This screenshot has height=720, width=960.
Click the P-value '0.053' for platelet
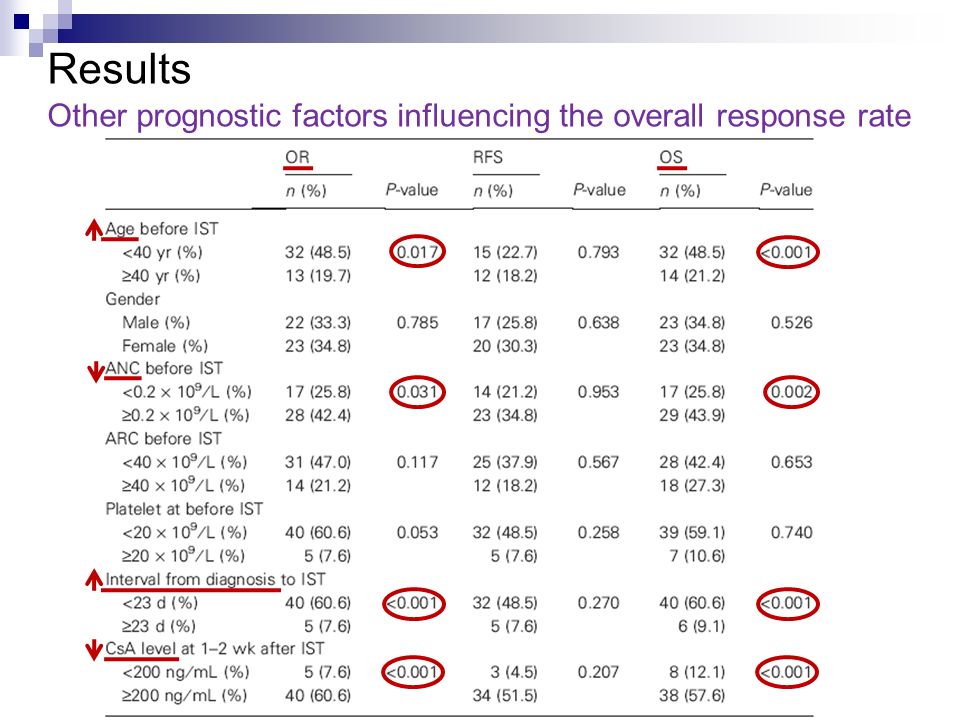click(x=417, y=532)
